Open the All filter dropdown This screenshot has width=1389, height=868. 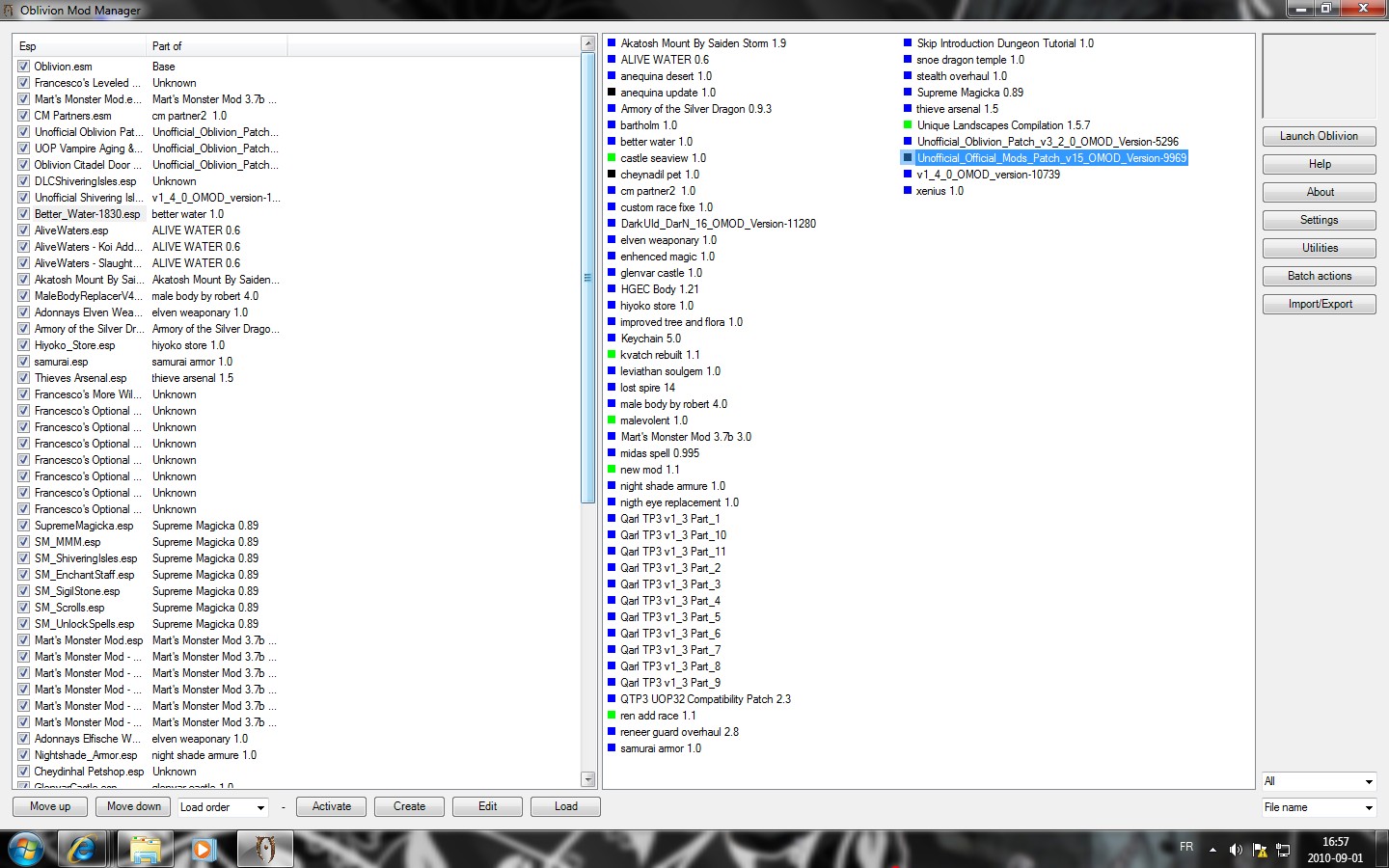[1319, 781]
